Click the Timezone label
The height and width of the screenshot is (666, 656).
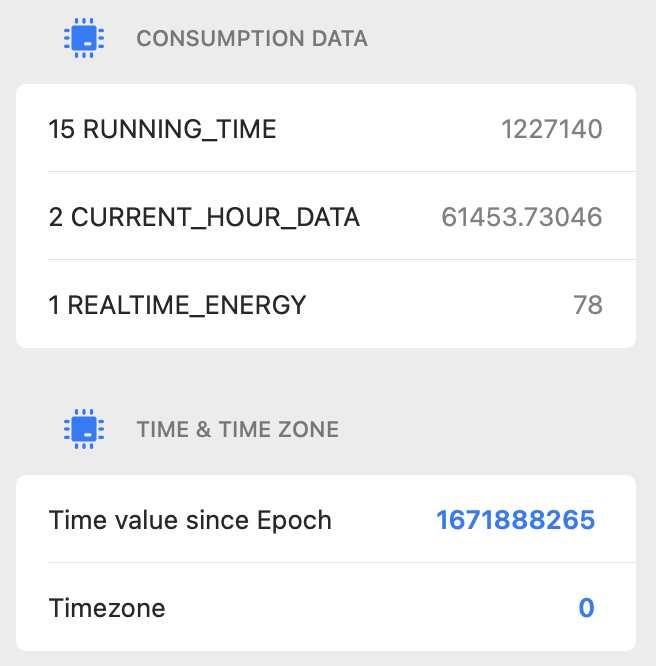tap(107, 608)
